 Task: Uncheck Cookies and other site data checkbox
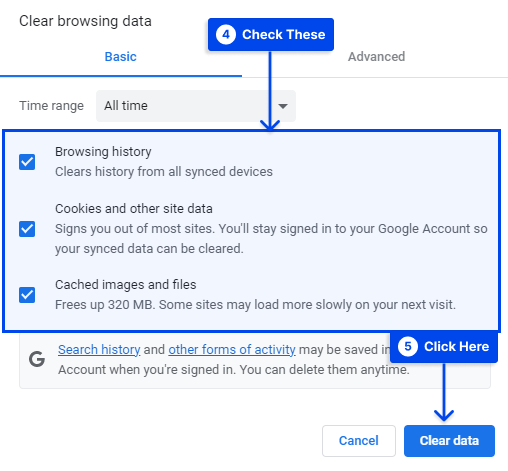27,229
